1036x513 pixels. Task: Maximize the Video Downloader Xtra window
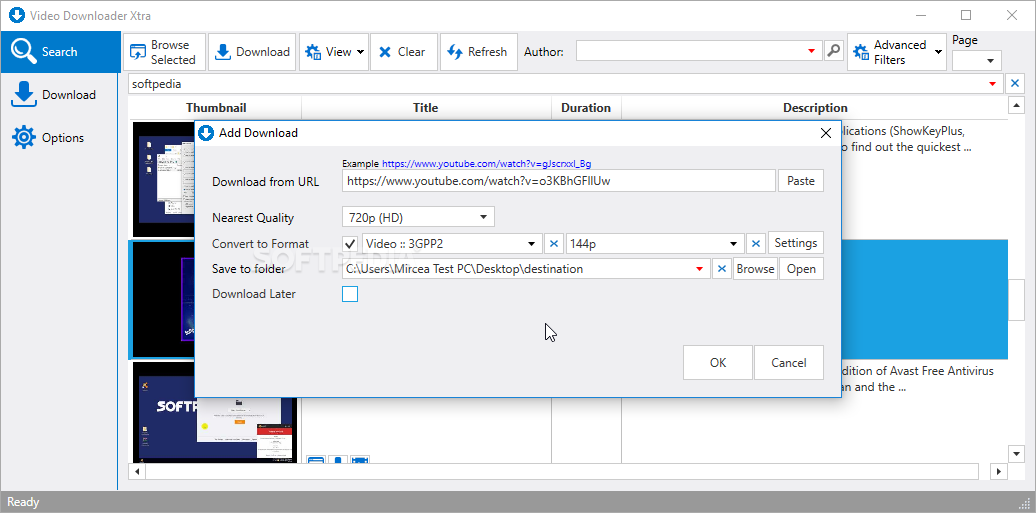[x=966, y=15]
